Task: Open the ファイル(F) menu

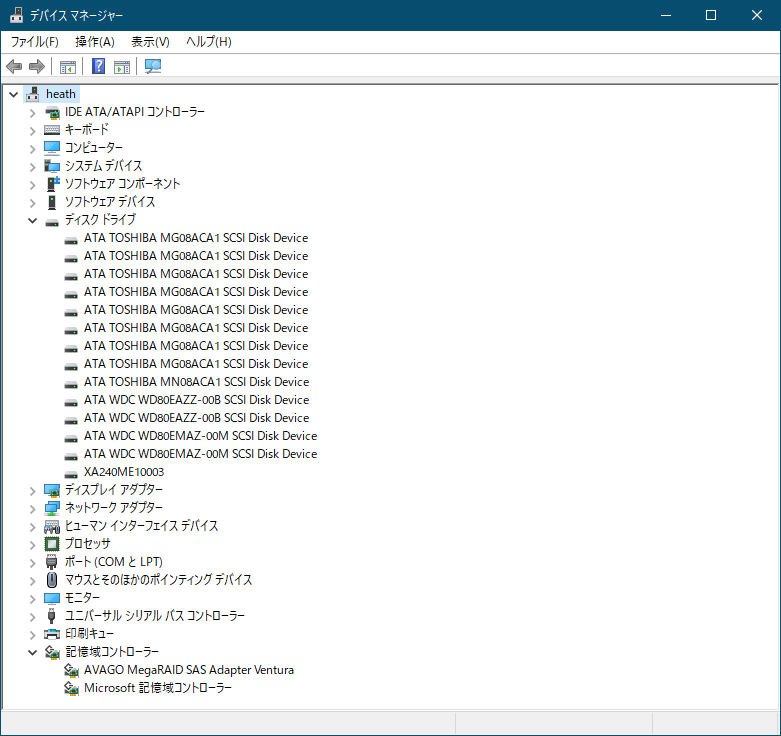Action: click(35, 42)
